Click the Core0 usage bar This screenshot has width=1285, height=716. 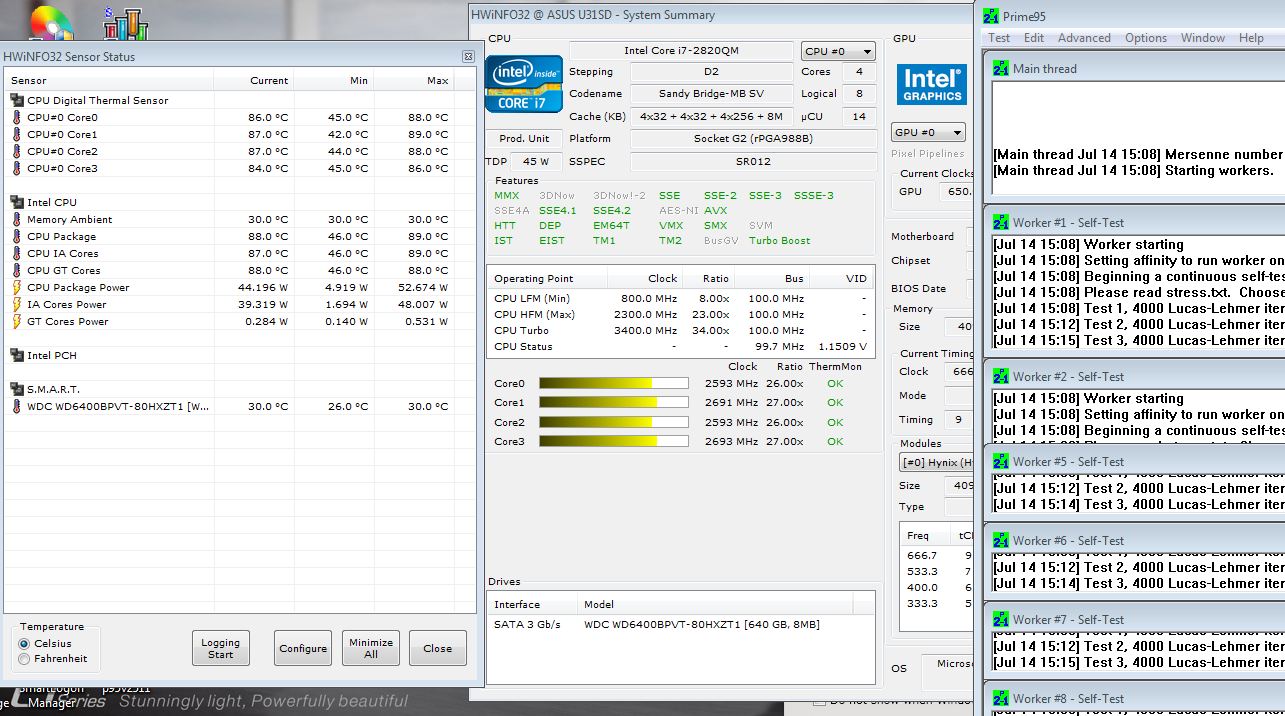(614, 383)
